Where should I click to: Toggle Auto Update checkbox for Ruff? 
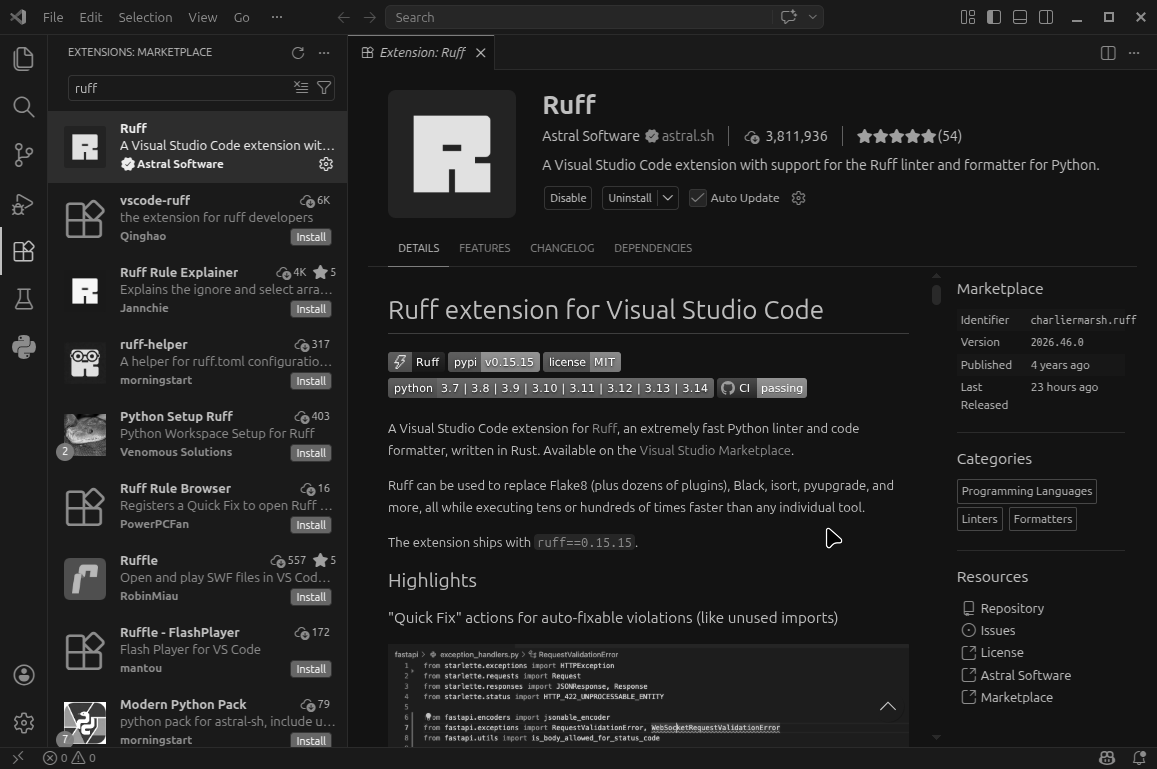[x=697, y=198]
